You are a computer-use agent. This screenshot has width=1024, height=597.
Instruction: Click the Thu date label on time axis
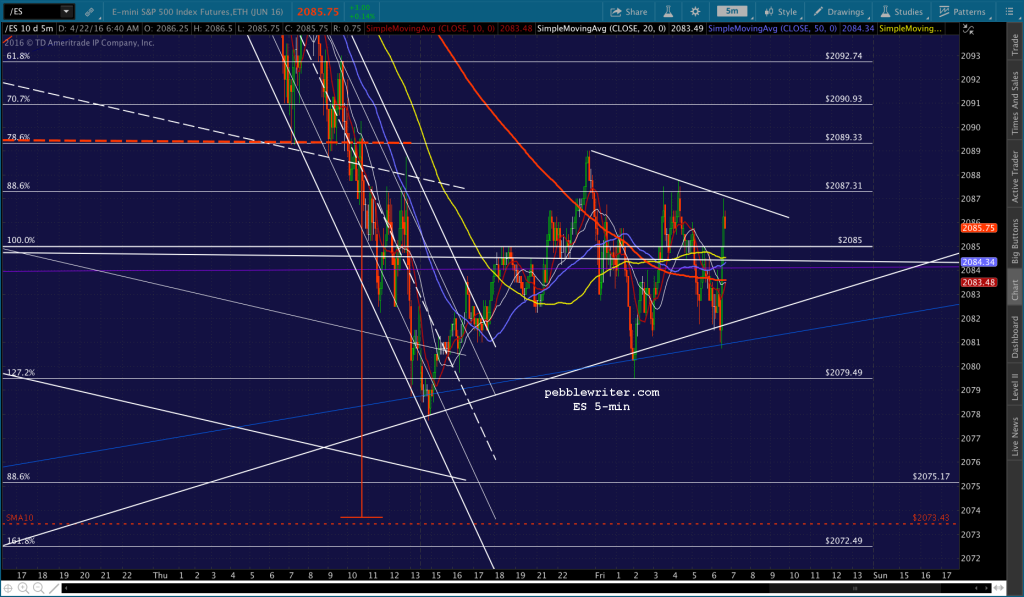pyautogui.click(x=160, y=575)
